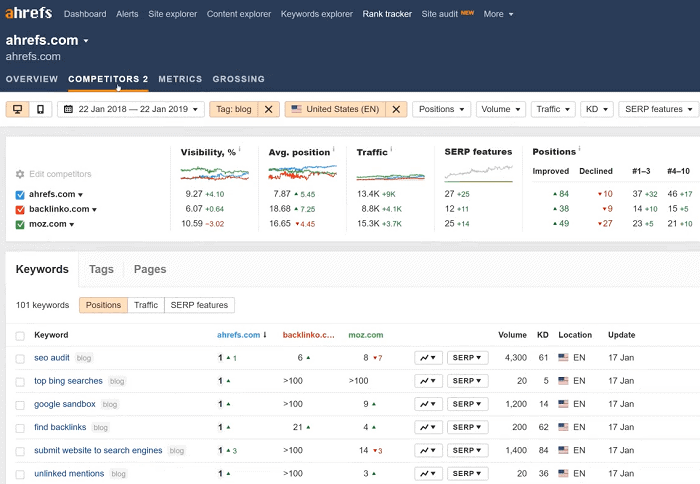
Task: Check the google sandbox keyword row
Action: (x=20, y=405)
